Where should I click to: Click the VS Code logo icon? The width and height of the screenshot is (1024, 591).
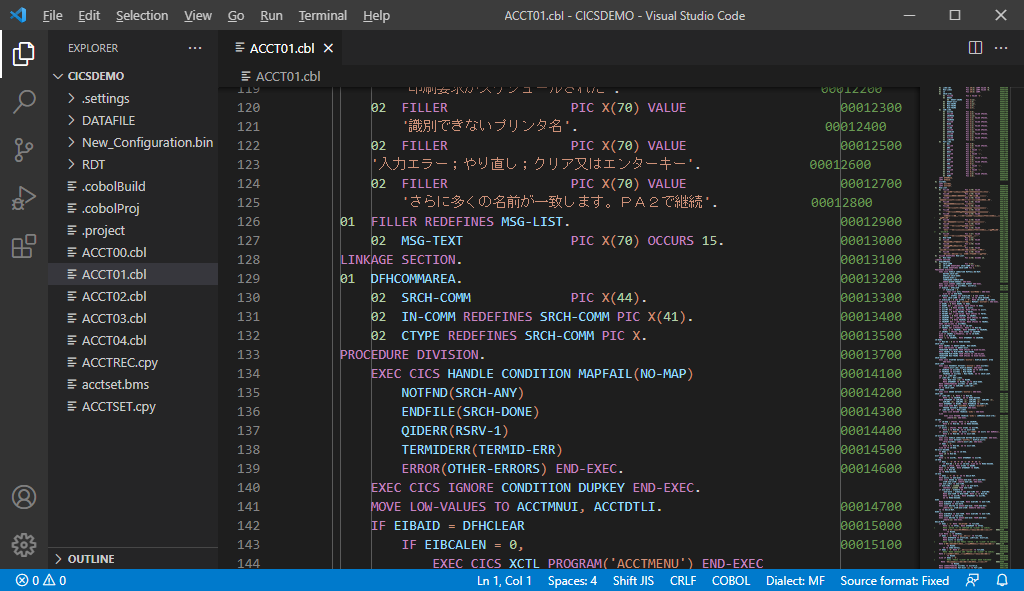(x=18, y=15)
